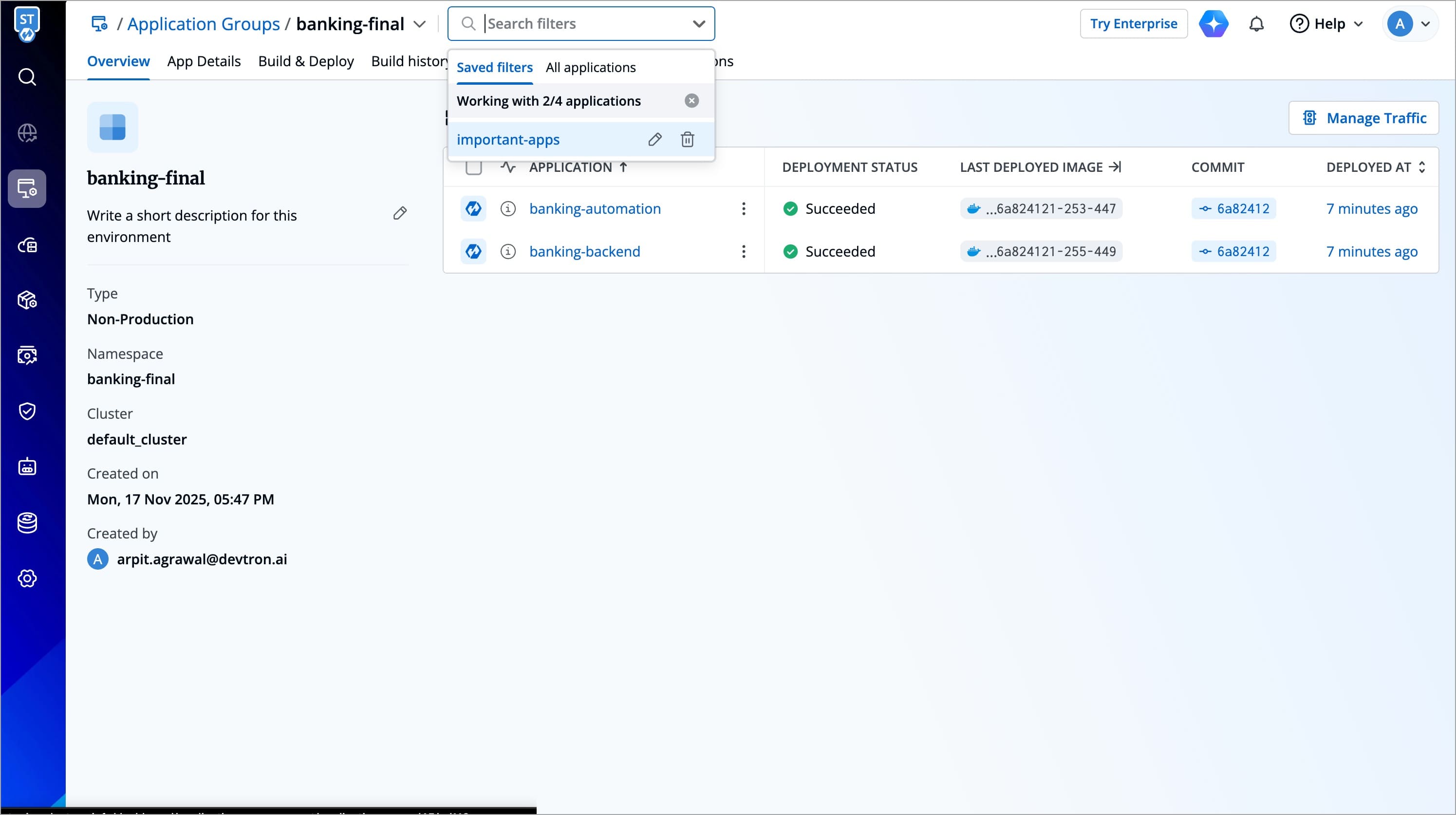
Task: Clear the 'Working with 2/4 applications' filter
Action: 691,101
